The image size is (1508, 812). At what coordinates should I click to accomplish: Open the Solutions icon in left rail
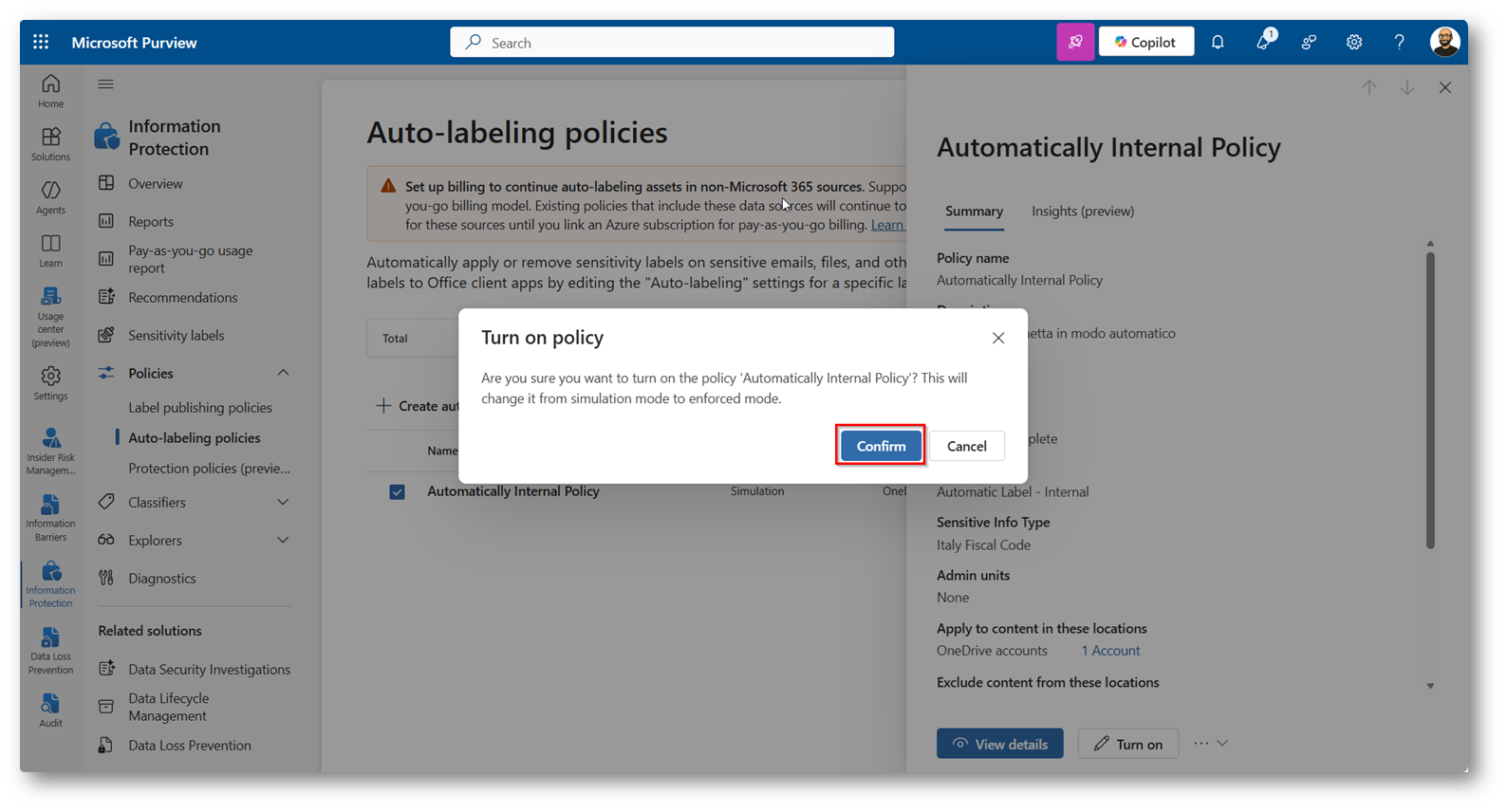50,144
